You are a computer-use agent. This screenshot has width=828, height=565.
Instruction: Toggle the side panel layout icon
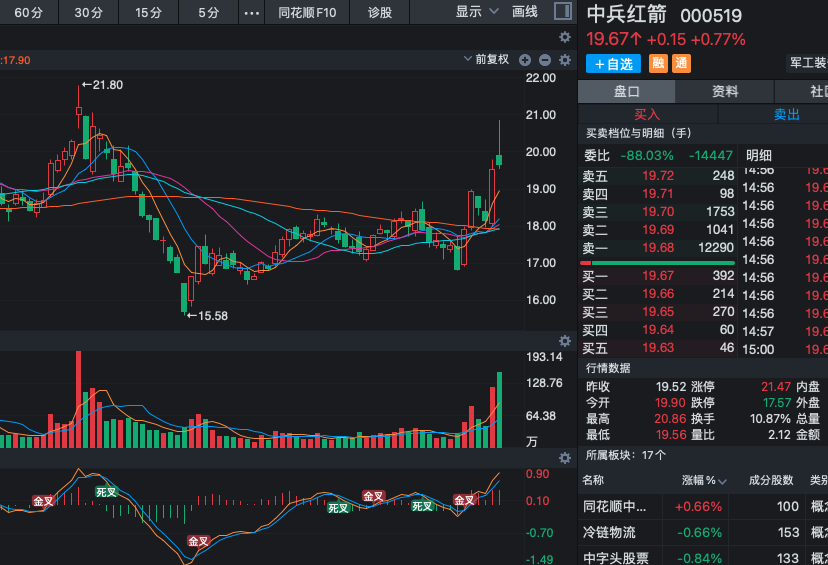pyautogui.click(x=563, y=11)
